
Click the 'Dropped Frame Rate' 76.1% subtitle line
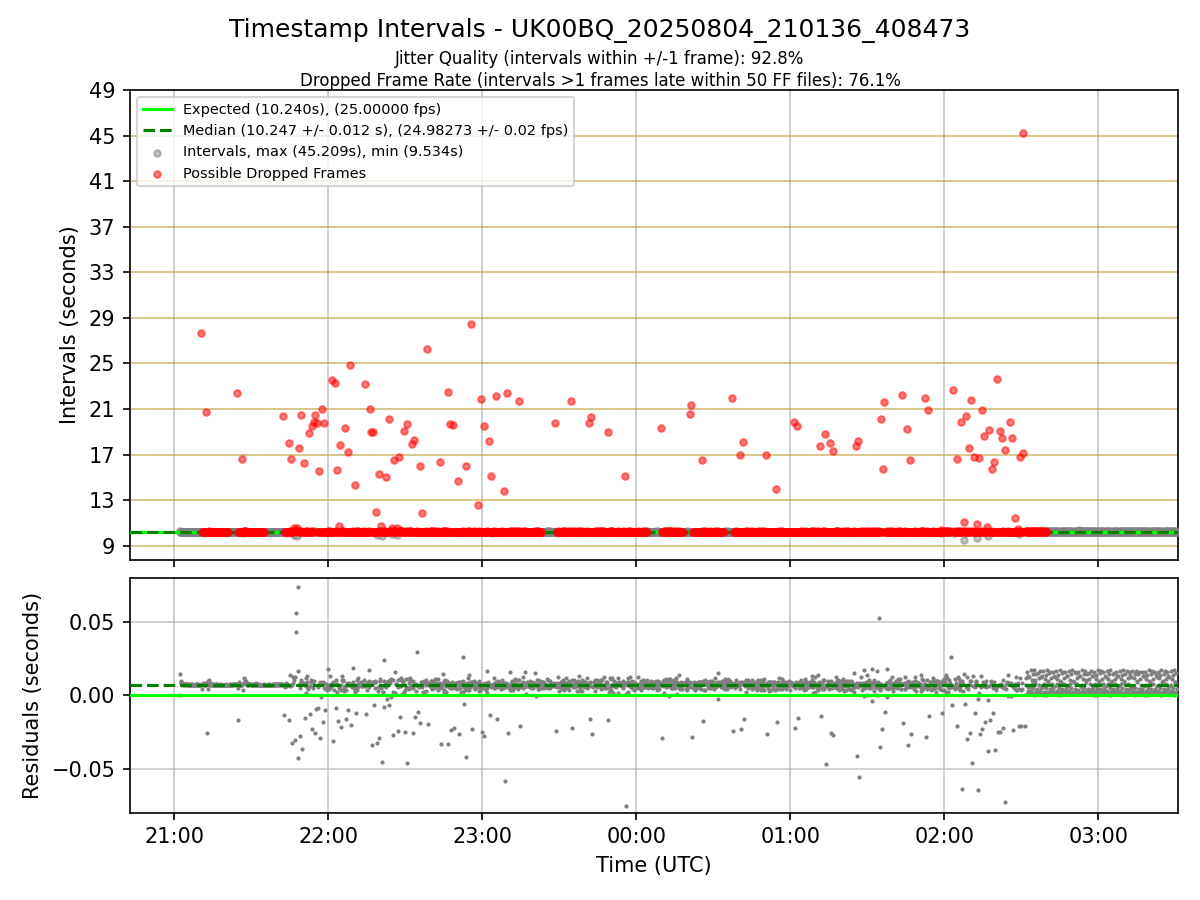coord(600,80)
